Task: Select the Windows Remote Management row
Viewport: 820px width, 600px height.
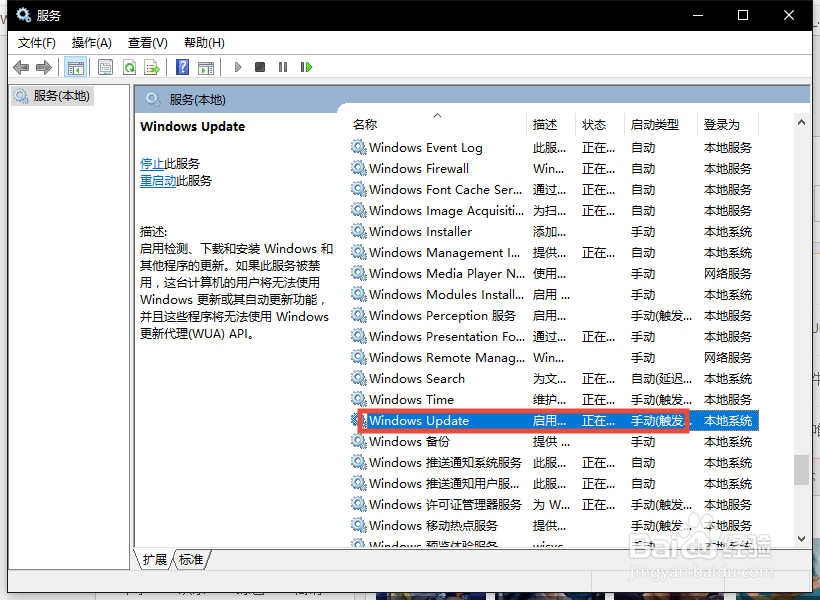Action: point(554,357)
